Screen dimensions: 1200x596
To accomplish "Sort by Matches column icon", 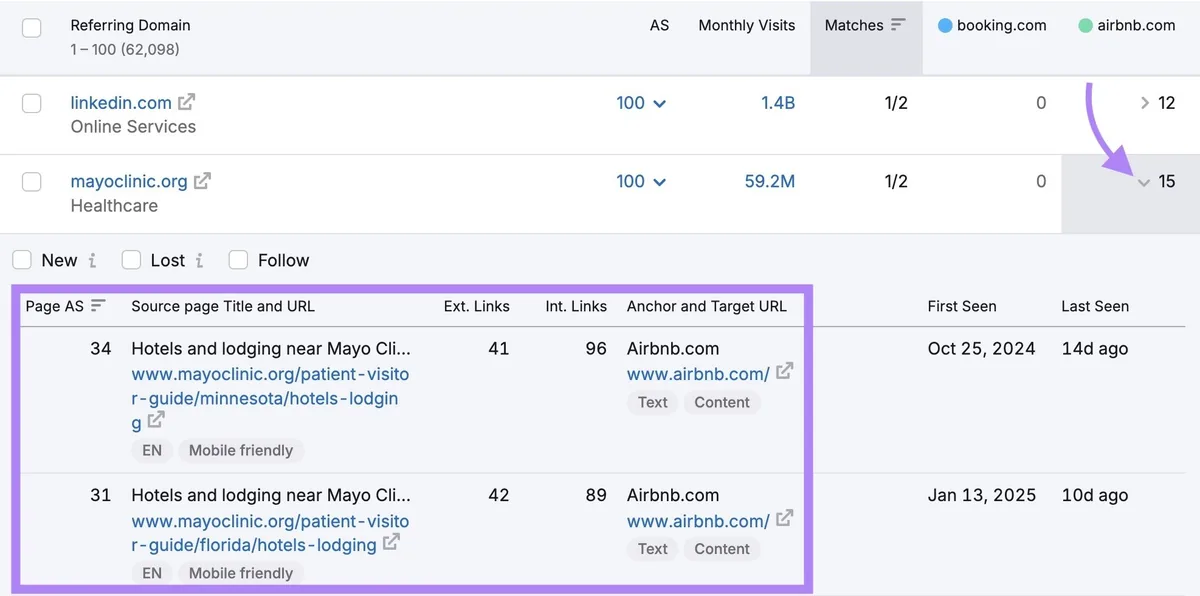I will tap(898, 25).
